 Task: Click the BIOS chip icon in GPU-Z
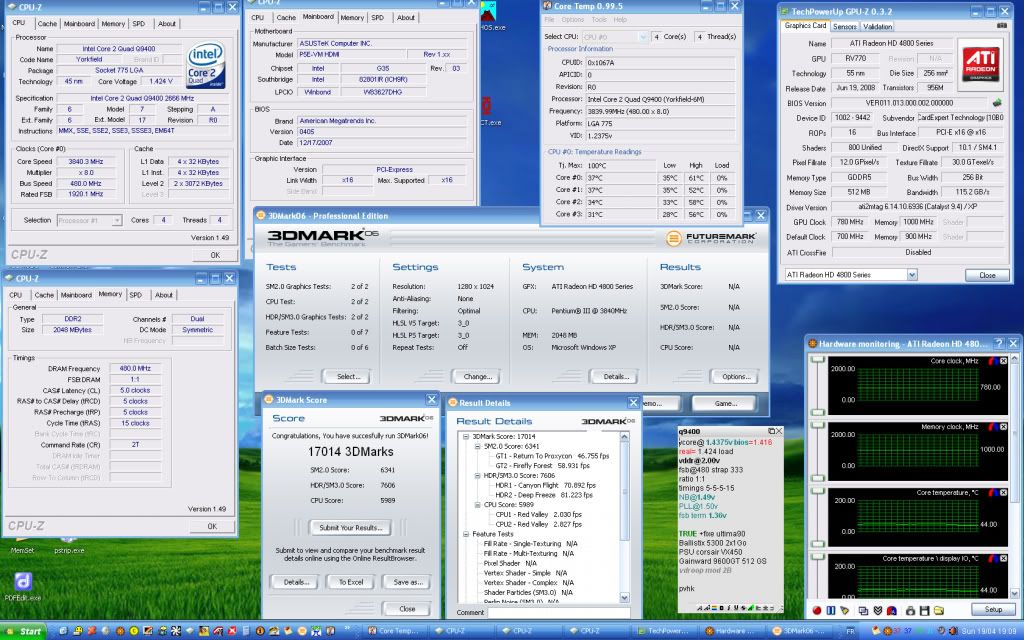click(x=996, y=103)
